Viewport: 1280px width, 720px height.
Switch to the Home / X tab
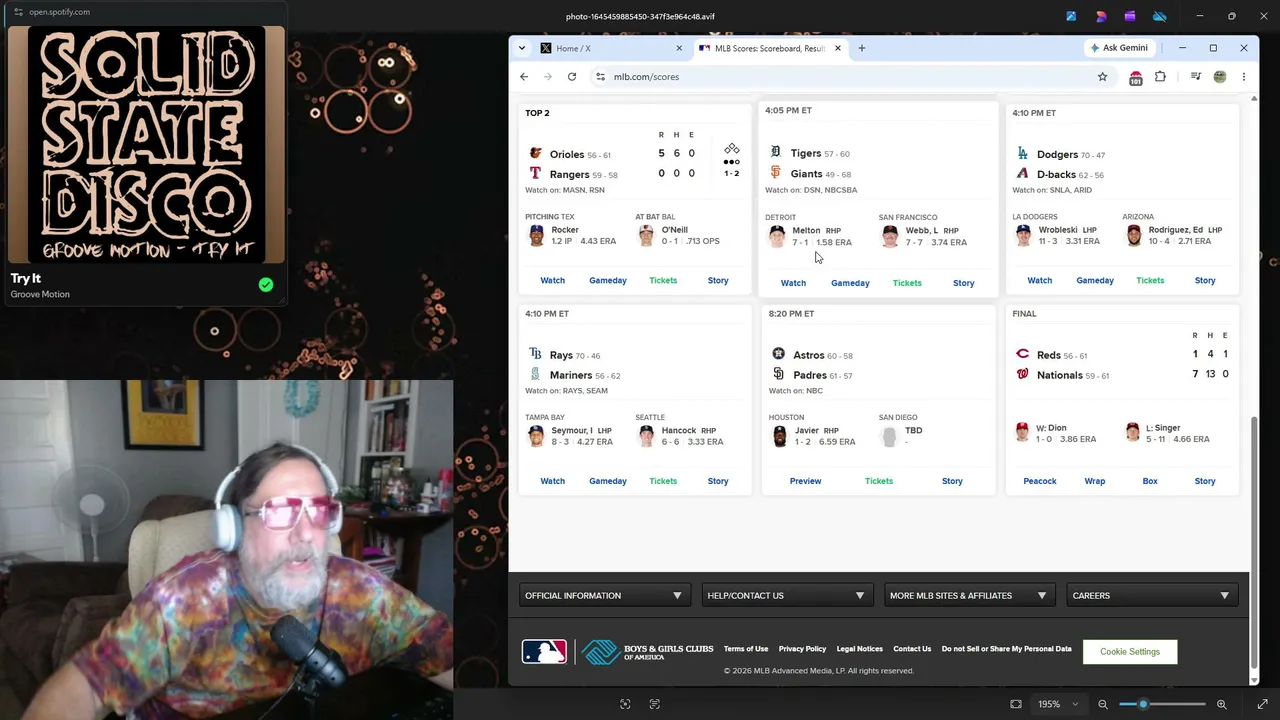(612, 48)
